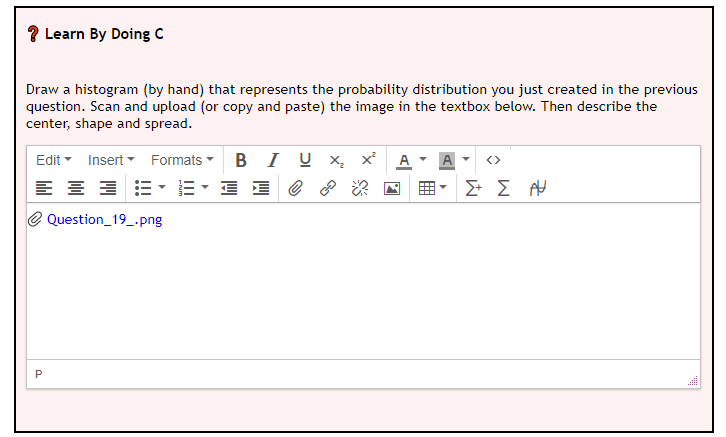This screenshot has width=726, height=437.
Task: Decrease indent
Action: (x=229, y=188)
